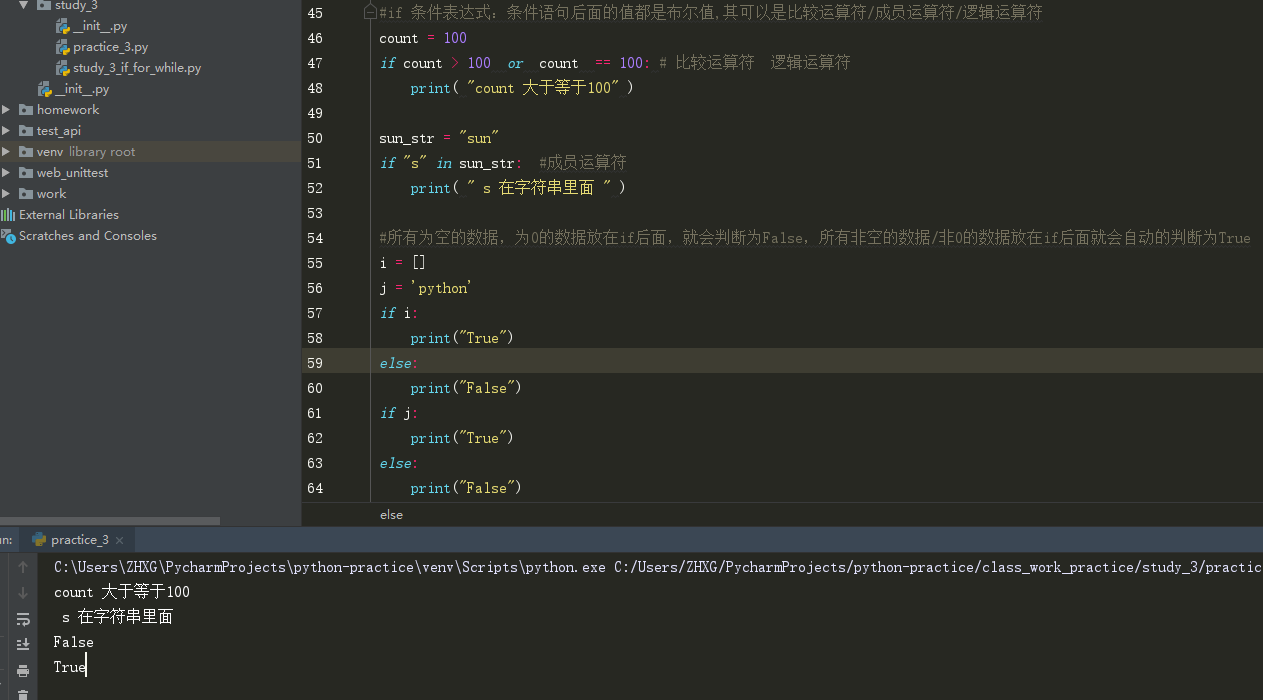The image size is (1263, 700).
Task: Click the down arrow in Run panel
Action: pos(22,593)
